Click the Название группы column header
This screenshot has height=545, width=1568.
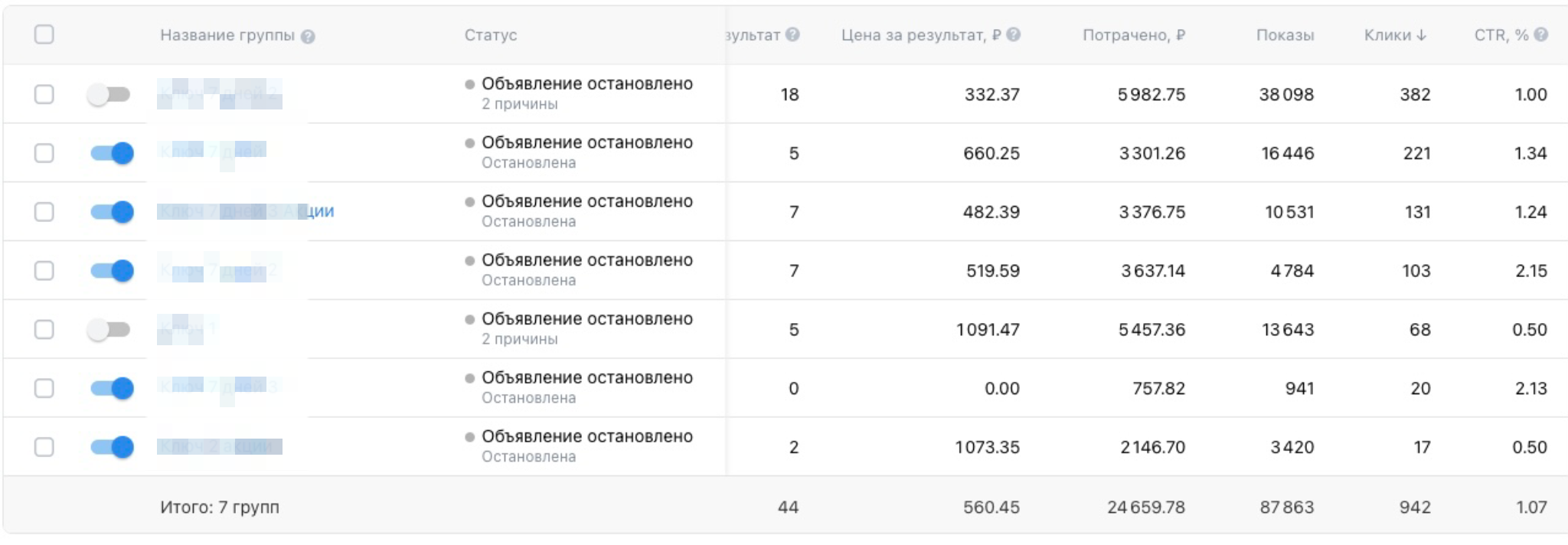coord(227,35)
